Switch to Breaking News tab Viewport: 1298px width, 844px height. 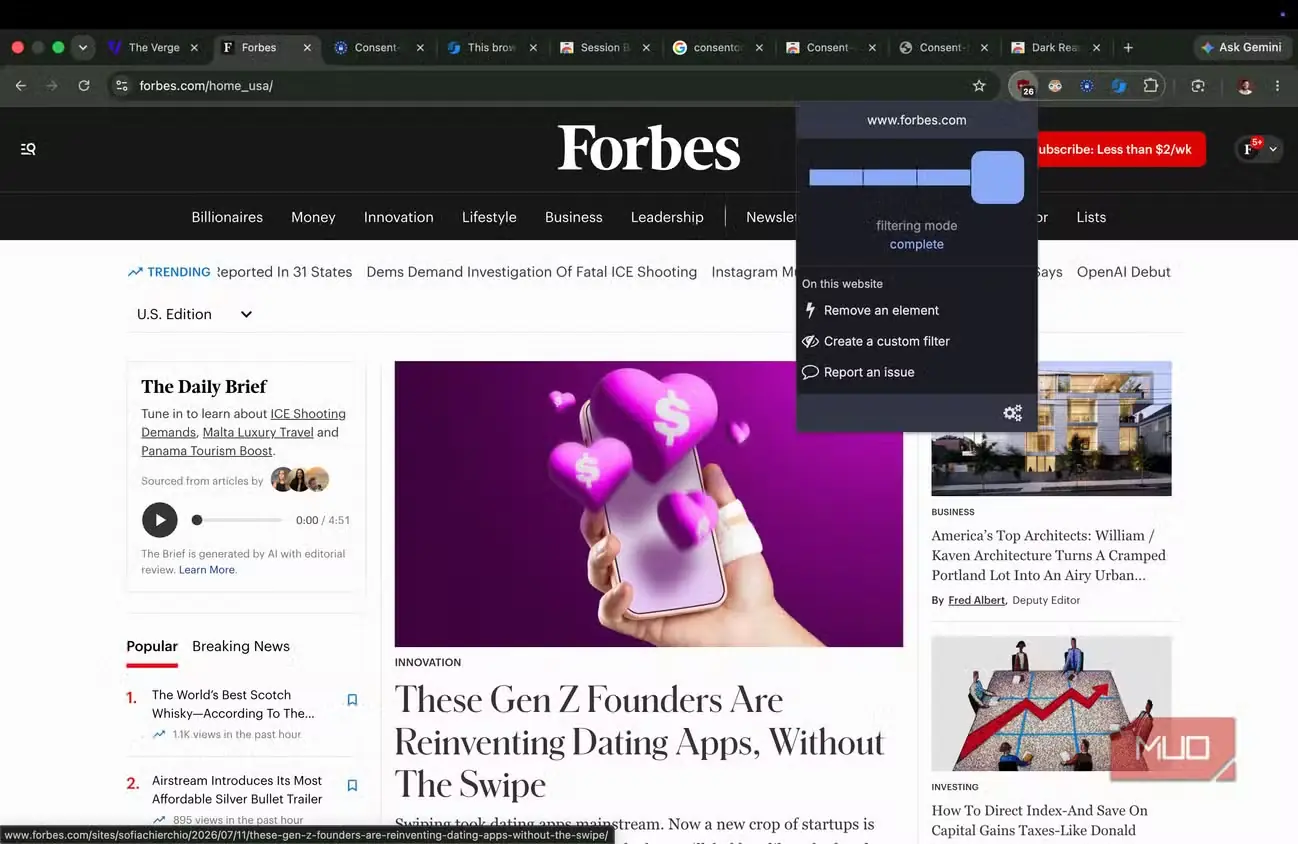click(x=241, y=646)
